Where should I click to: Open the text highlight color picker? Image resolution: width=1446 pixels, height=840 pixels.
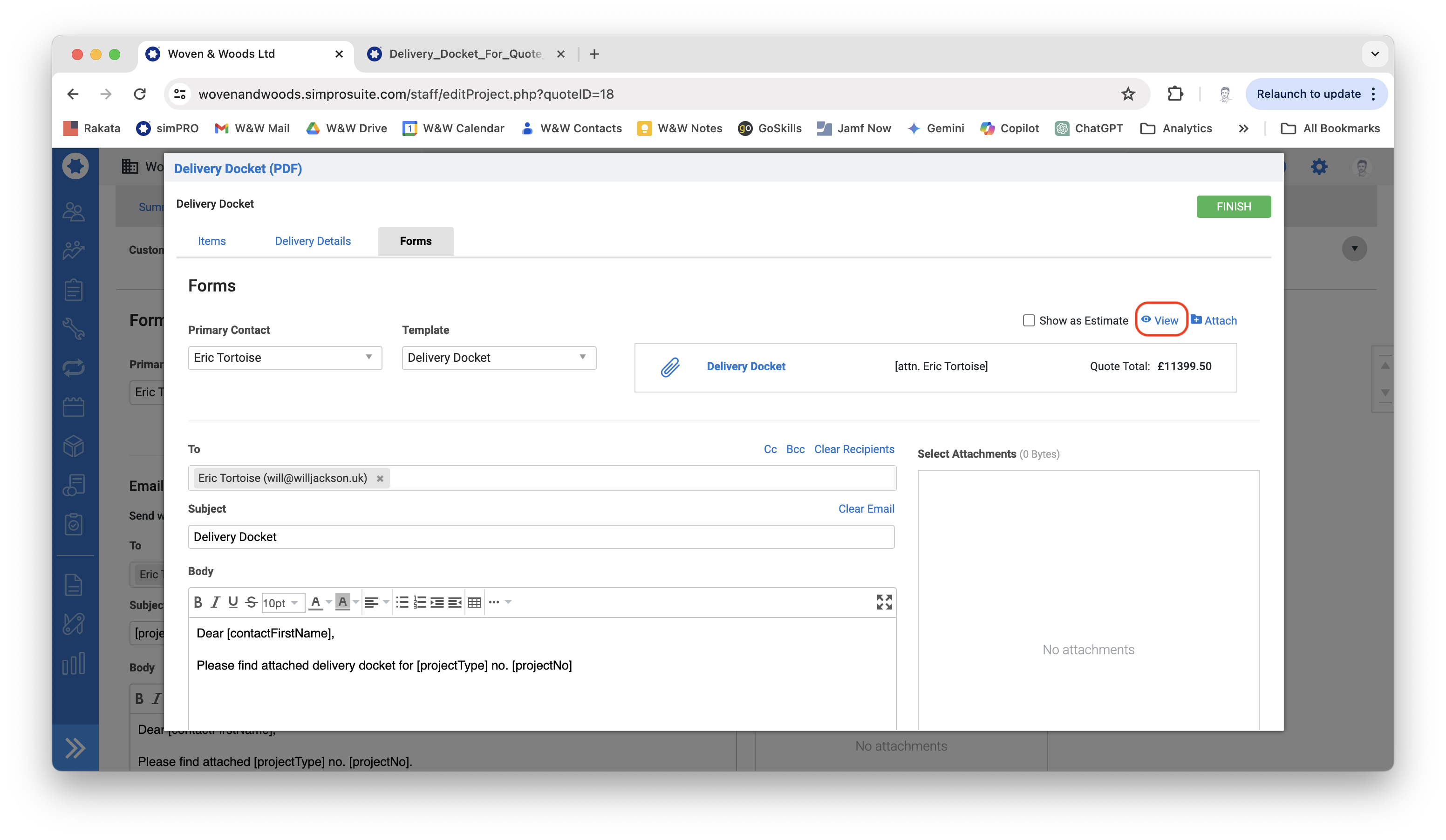point(356,602)
